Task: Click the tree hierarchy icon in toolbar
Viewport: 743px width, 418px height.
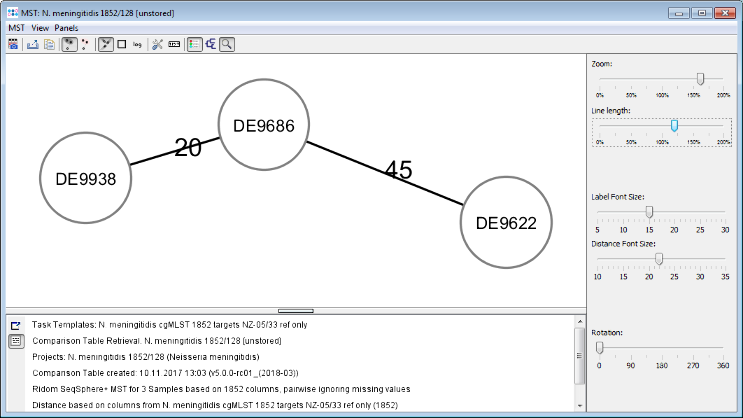Action: (211, 44)
